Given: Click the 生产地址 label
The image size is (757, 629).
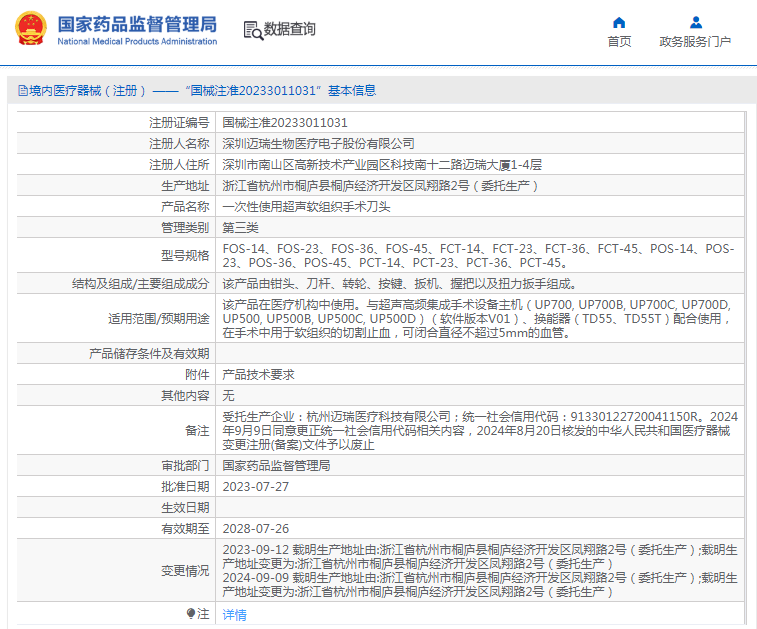Looking at the screenshot, I should click(185, 186).
